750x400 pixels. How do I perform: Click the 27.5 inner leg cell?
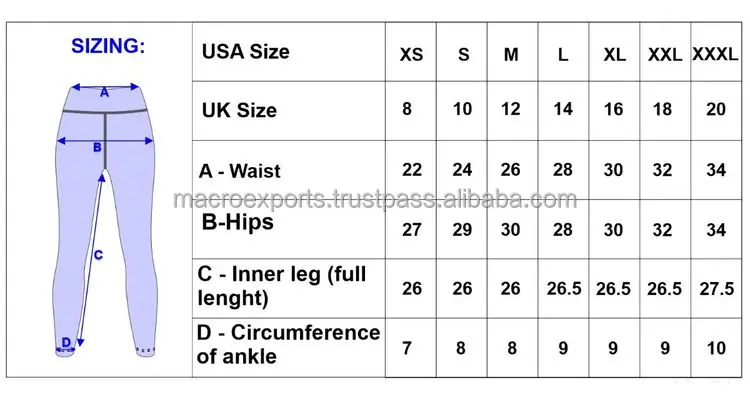716,288
